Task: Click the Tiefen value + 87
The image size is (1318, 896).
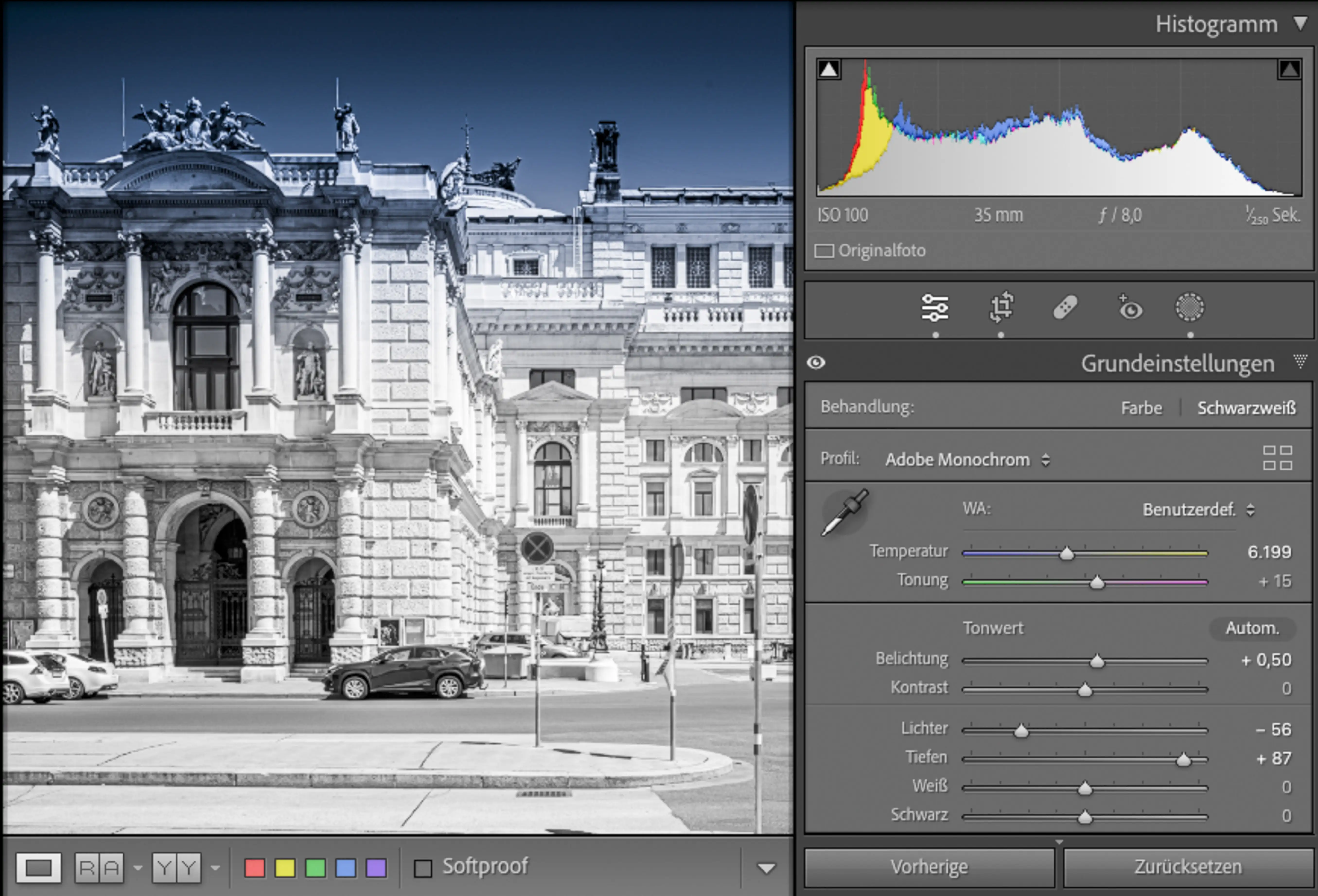Action: click(1273, 758)
